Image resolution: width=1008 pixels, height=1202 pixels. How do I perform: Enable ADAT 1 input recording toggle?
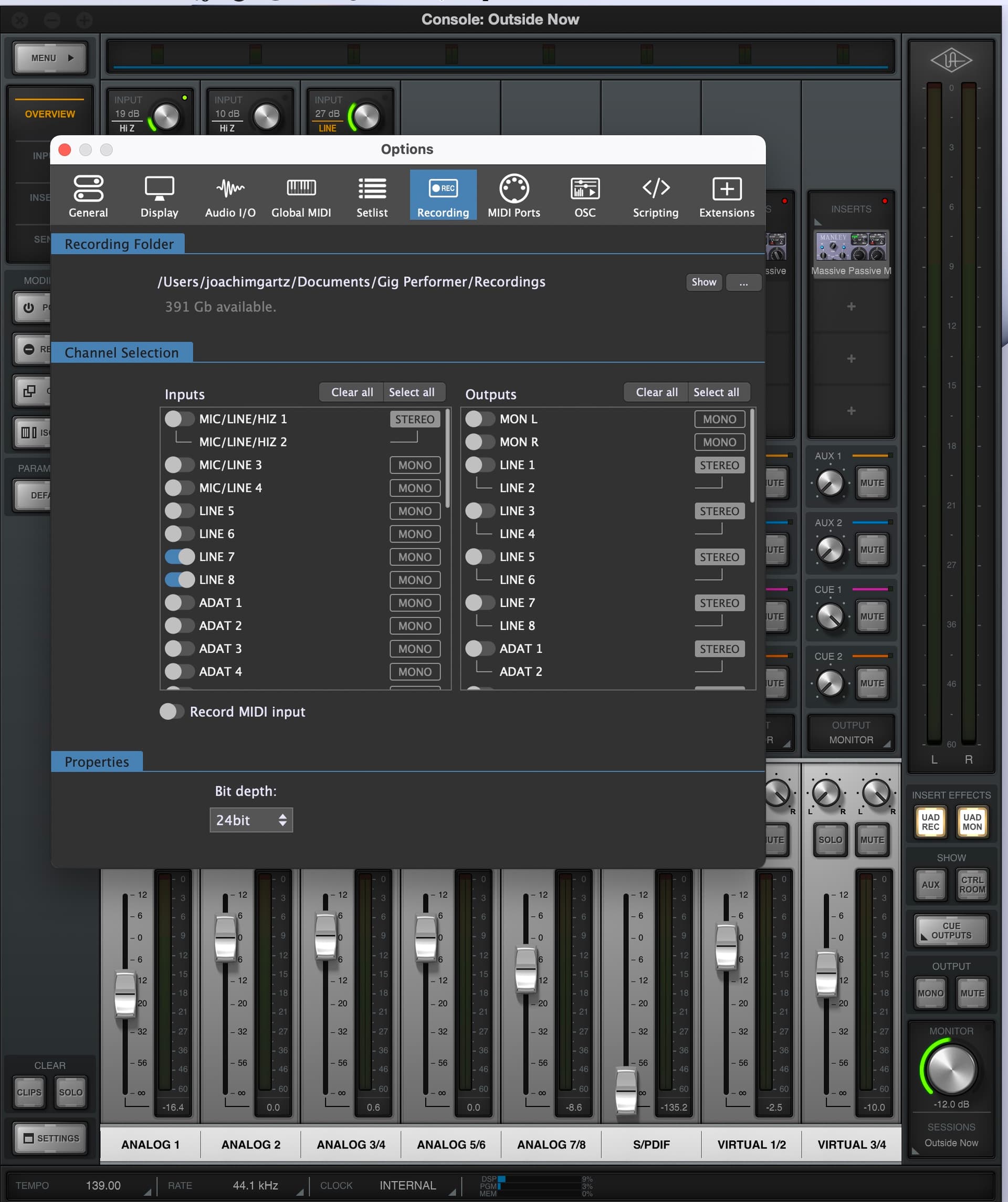point(180,602)
